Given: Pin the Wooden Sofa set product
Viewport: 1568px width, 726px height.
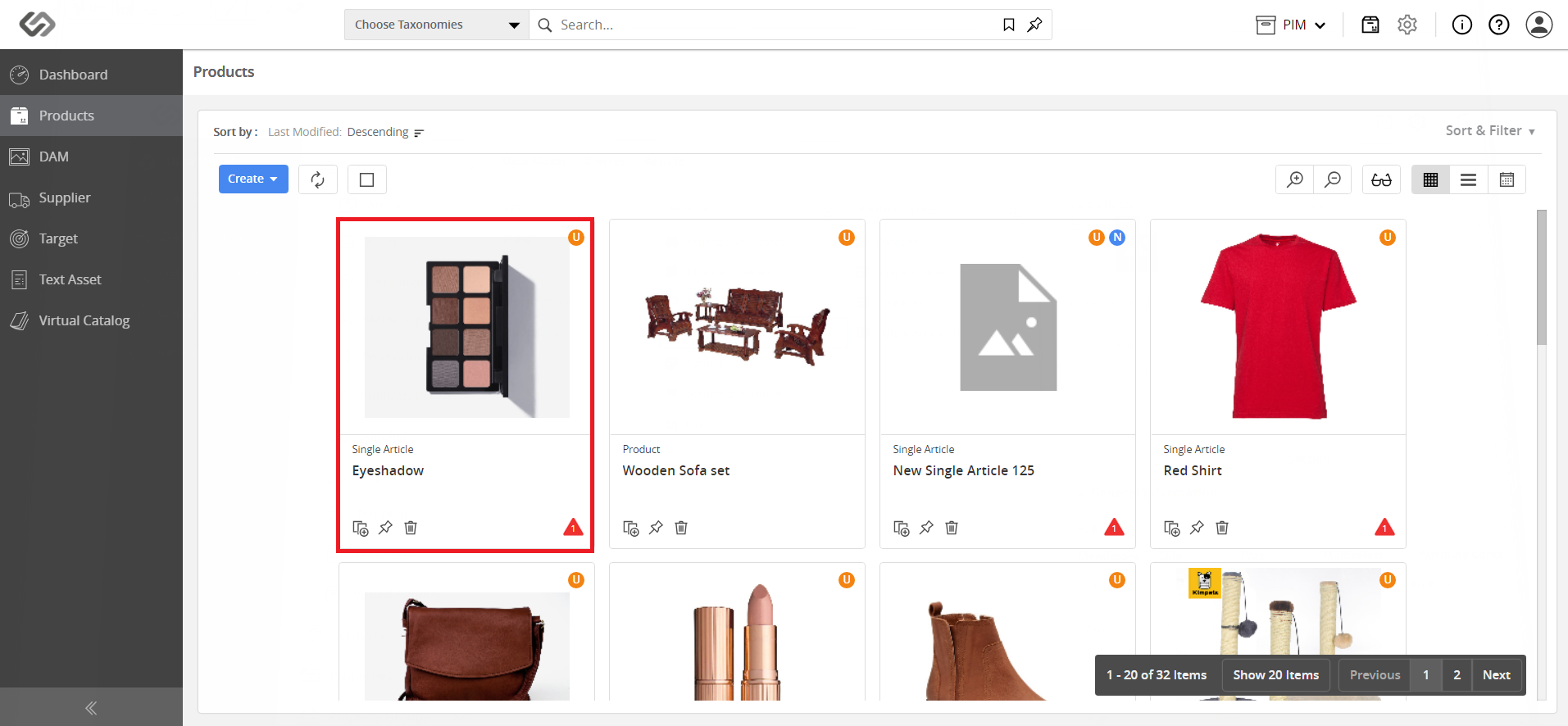Looking at the screenshot, I should tap(656, 528).
